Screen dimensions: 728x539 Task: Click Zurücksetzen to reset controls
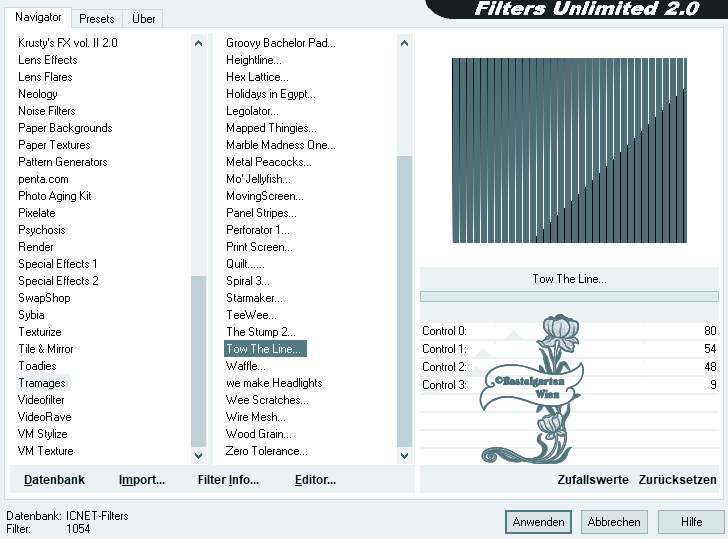[677, 480]
